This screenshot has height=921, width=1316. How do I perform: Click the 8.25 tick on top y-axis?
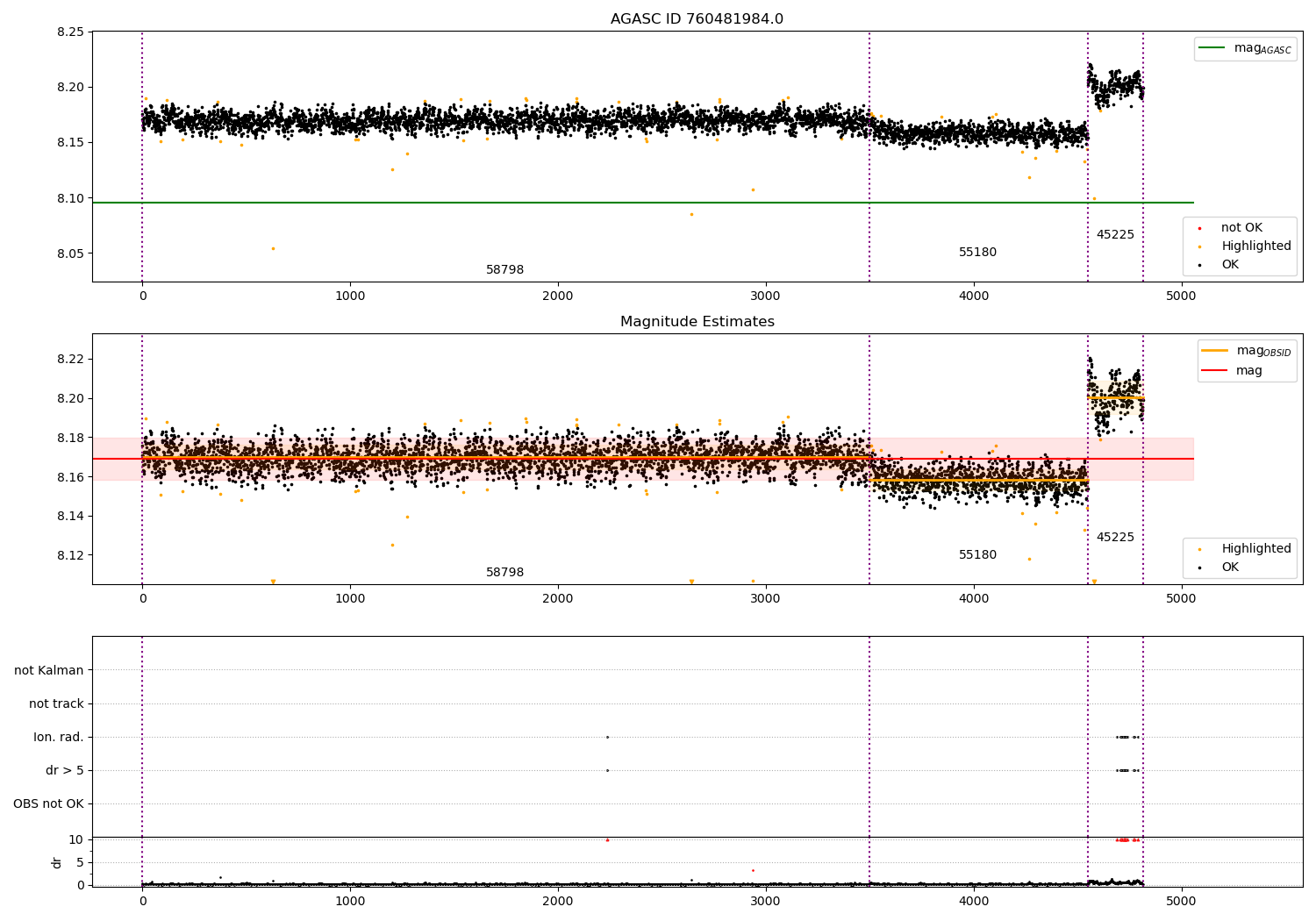[70, 32]
